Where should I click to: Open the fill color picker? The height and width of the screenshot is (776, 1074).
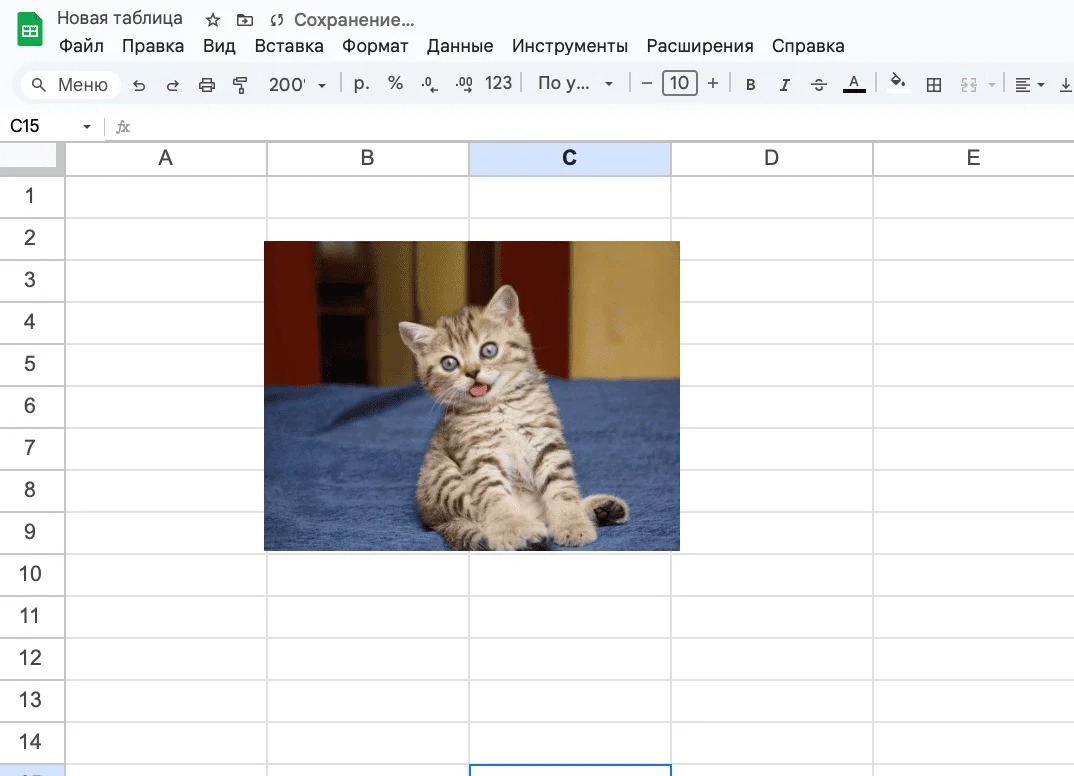coord(897,83)
